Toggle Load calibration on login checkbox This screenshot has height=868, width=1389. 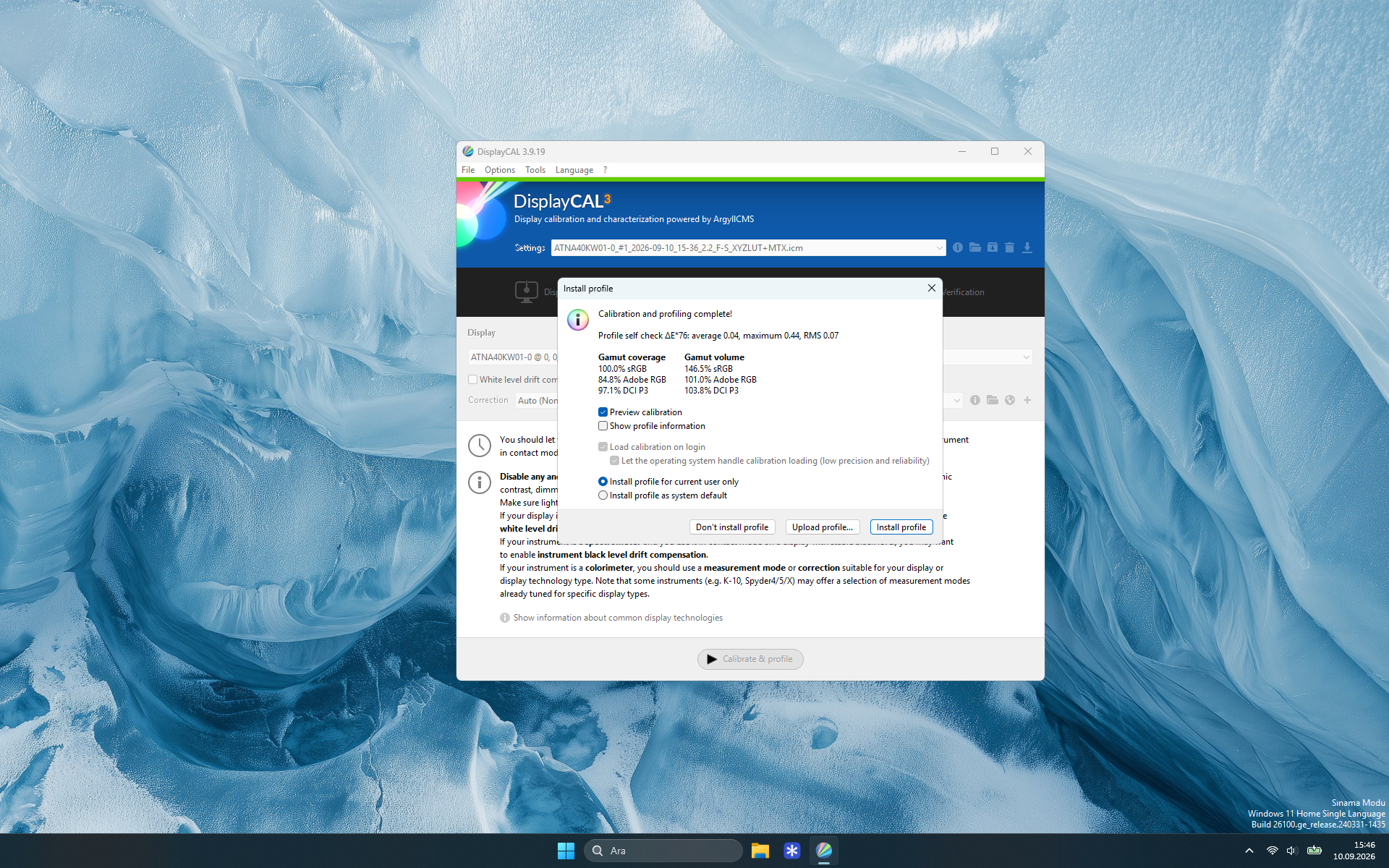(x=603, y=447)
